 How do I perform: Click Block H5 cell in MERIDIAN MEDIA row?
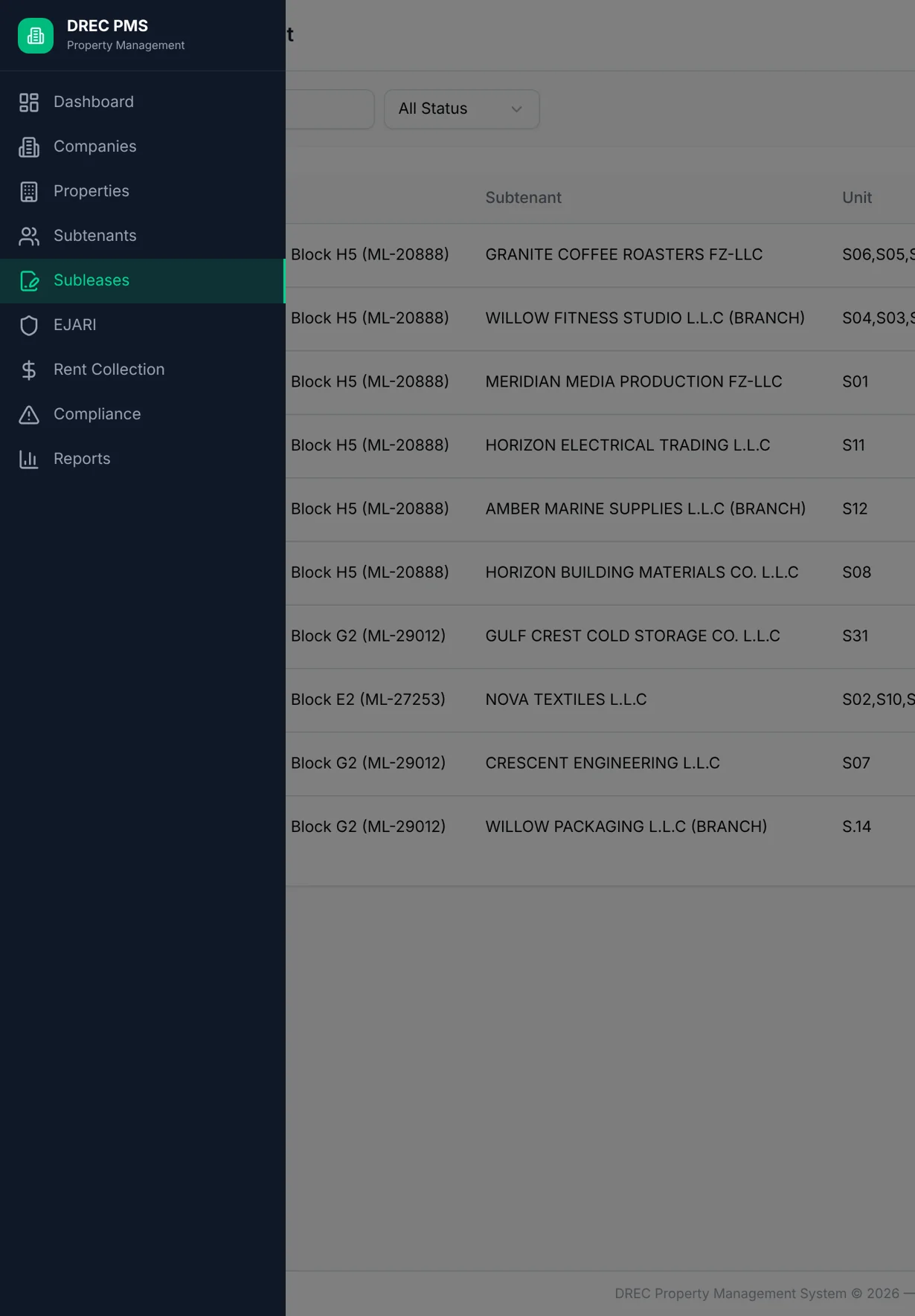tap(370, 382)
